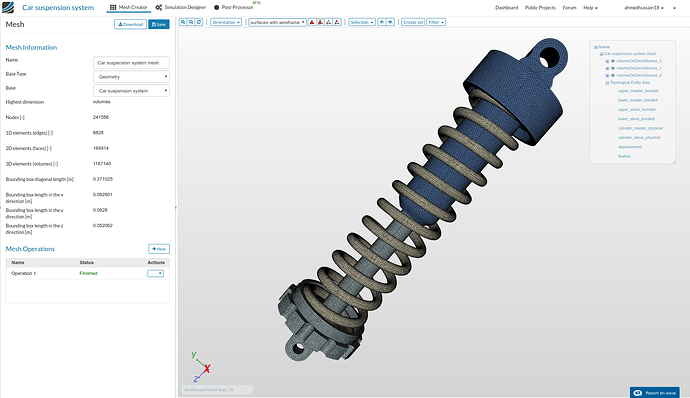Toggle visibility eye of volumeOnGeoVolumes_1
The image size is (690, 398).
[613, 68]
